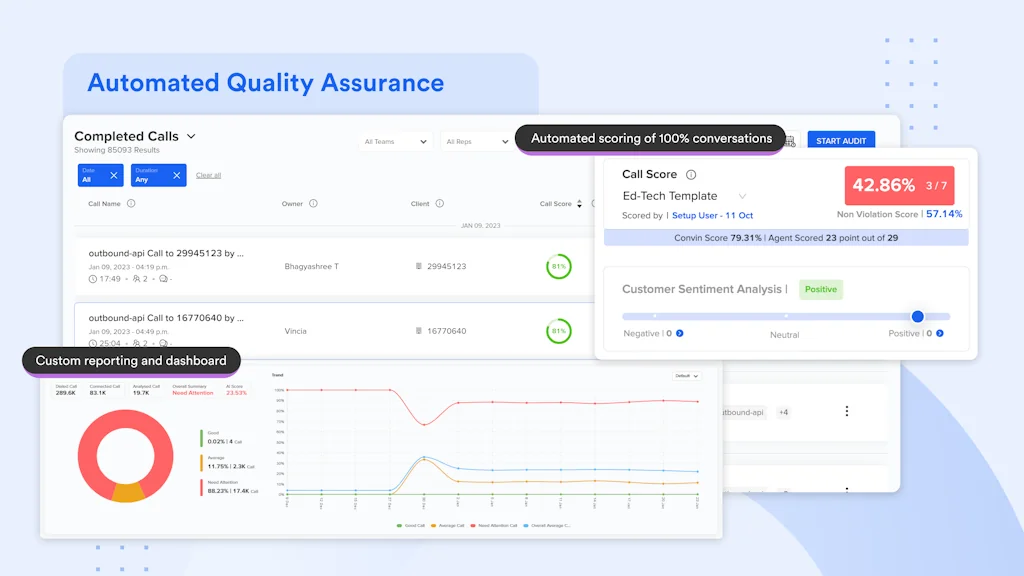Click the info icon beside Call Name
This screenshot has width=1024, height=576.
131,204
